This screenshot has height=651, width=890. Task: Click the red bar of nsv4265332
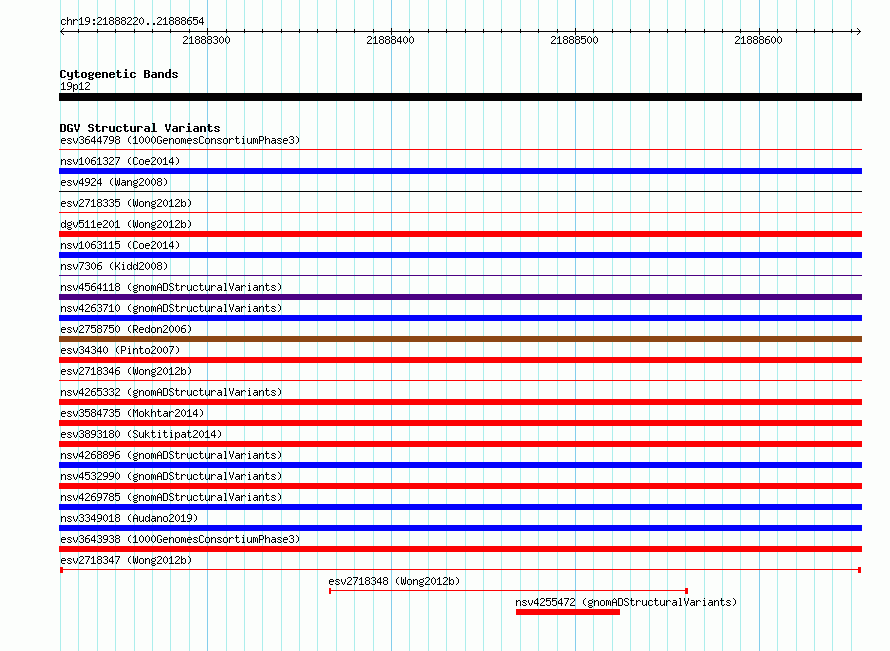[460, 402]
